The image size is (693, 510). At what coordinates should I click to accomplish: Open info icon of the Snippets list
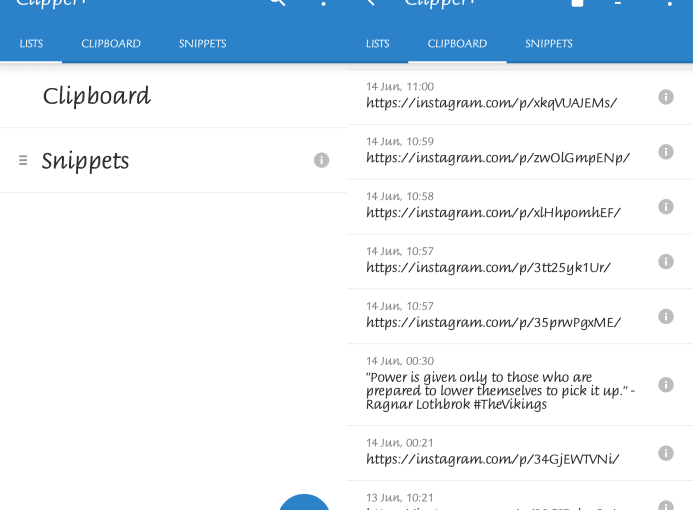321,160
